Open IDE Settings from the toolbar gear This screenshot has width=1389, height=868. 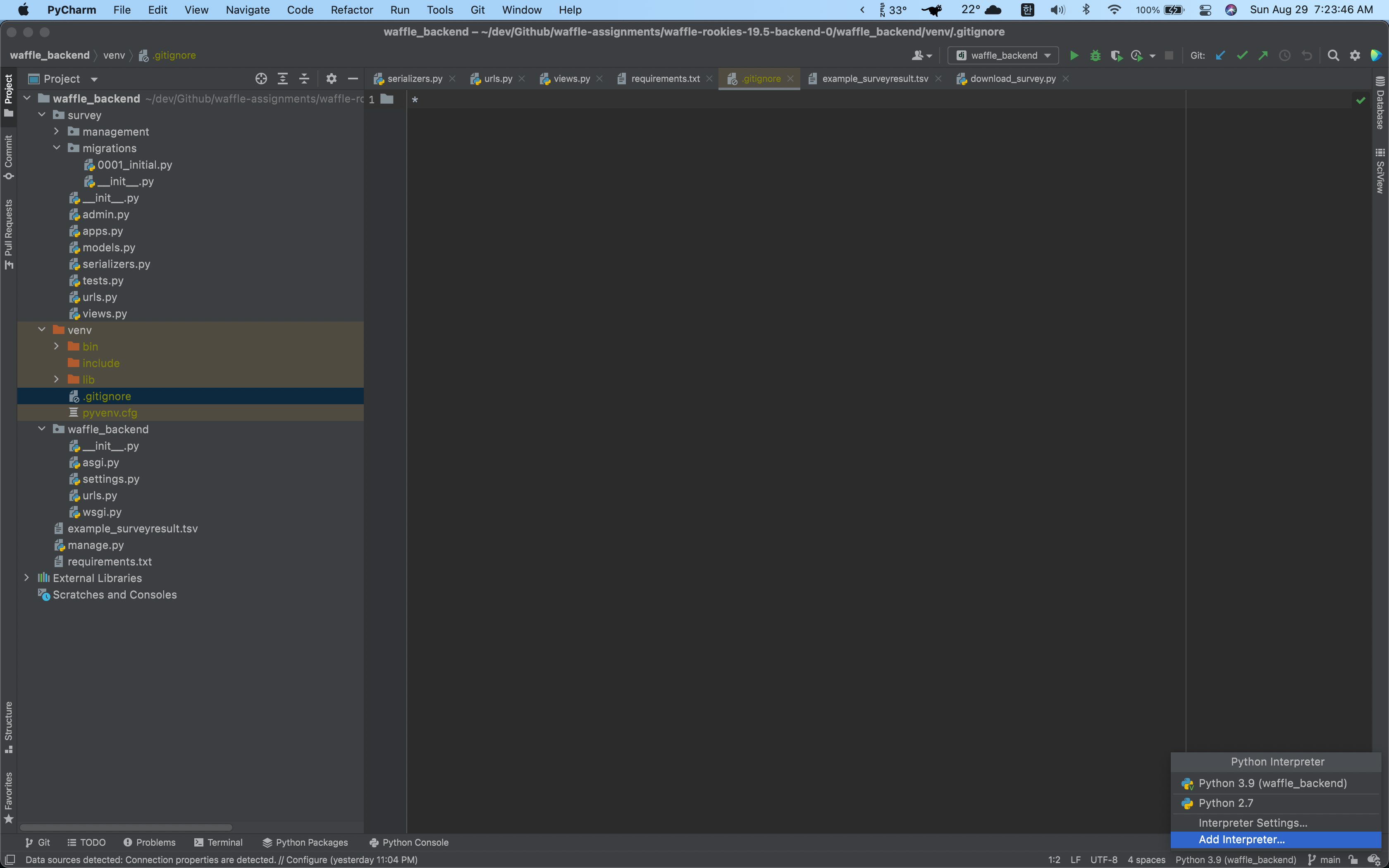coord(1355,55)
